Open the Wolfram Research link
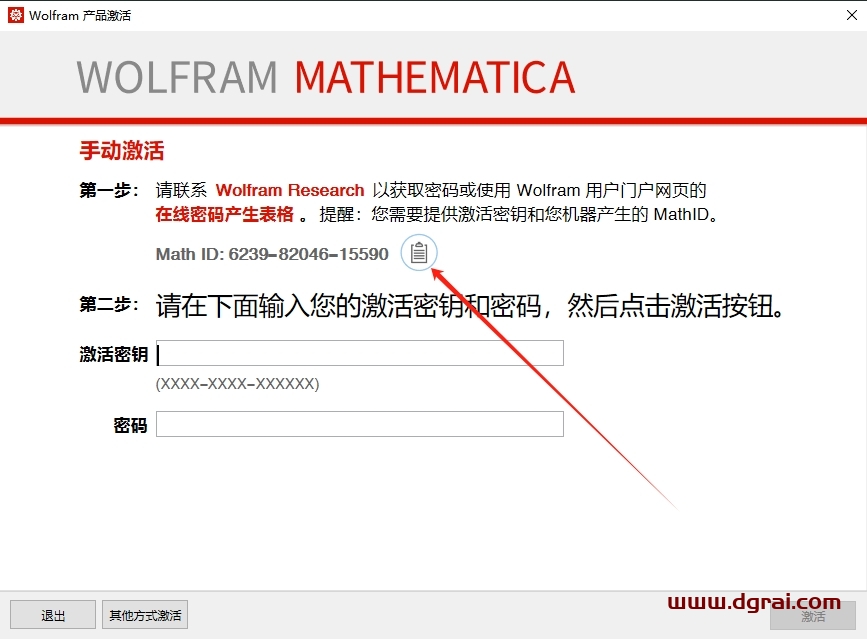867x639 pixels. tap(290, 190)
